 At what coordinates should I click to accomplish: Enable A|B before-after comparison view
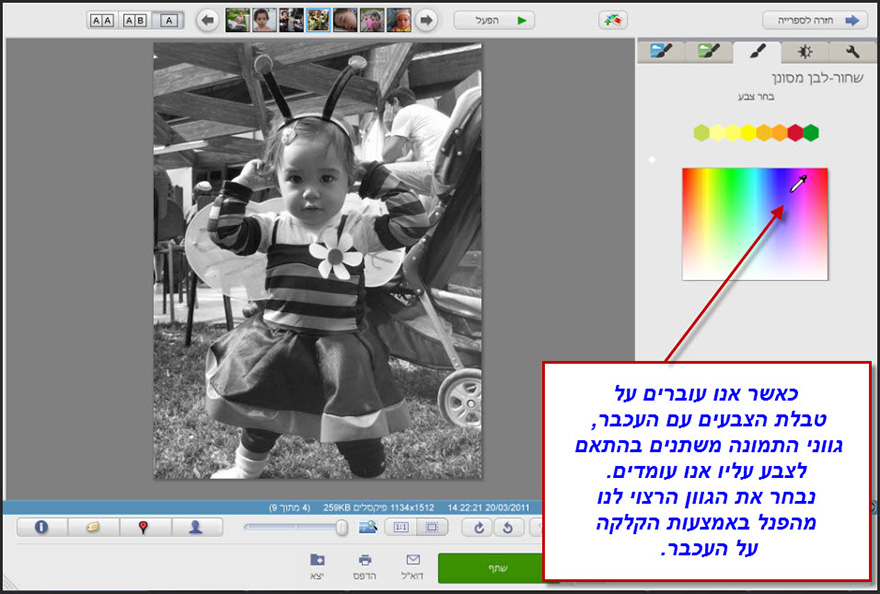(x=135, y=19)
